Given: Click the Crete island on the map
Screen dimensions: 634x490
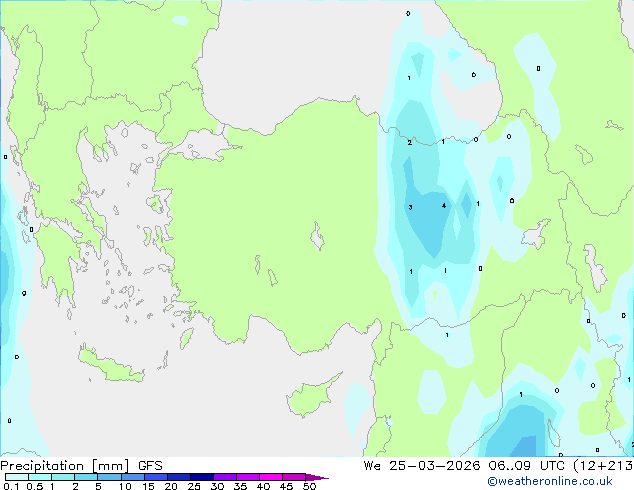Looking at the screenshot, I should click(x=111, y=364).
